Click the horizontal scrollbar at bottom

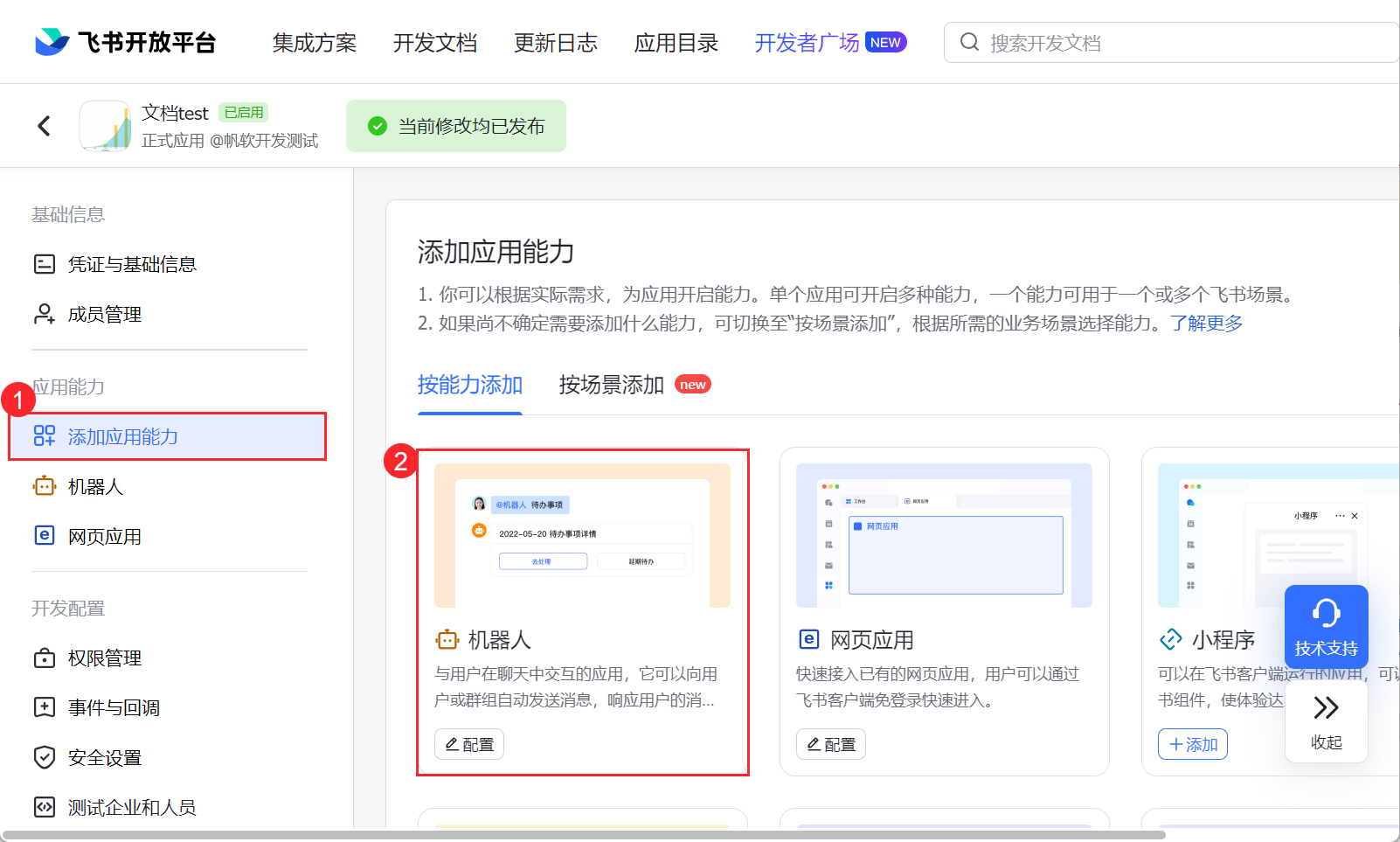click(583, 835)
